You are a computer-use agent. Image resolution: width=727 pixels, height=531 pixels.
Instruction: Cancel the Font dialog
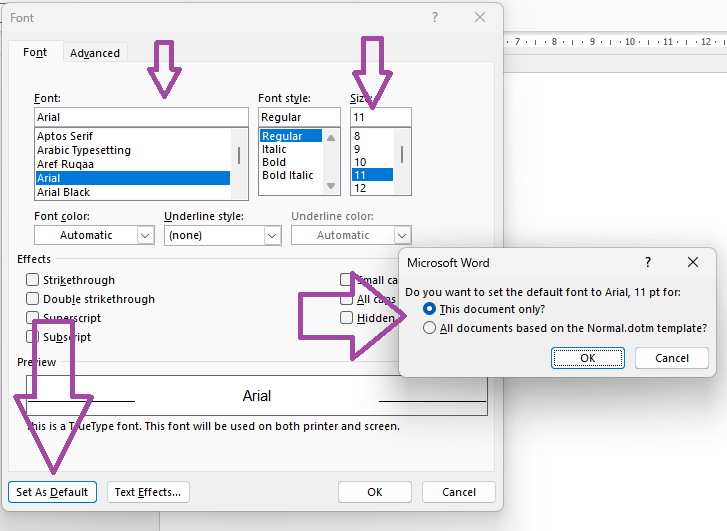coord(459,492)
